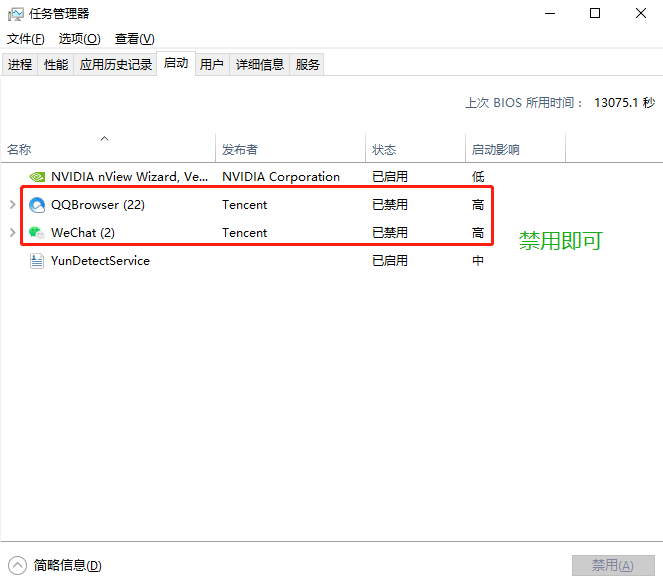
Task: Collapse to brief info with the circle arrow icon
Action: coord(17,566)
